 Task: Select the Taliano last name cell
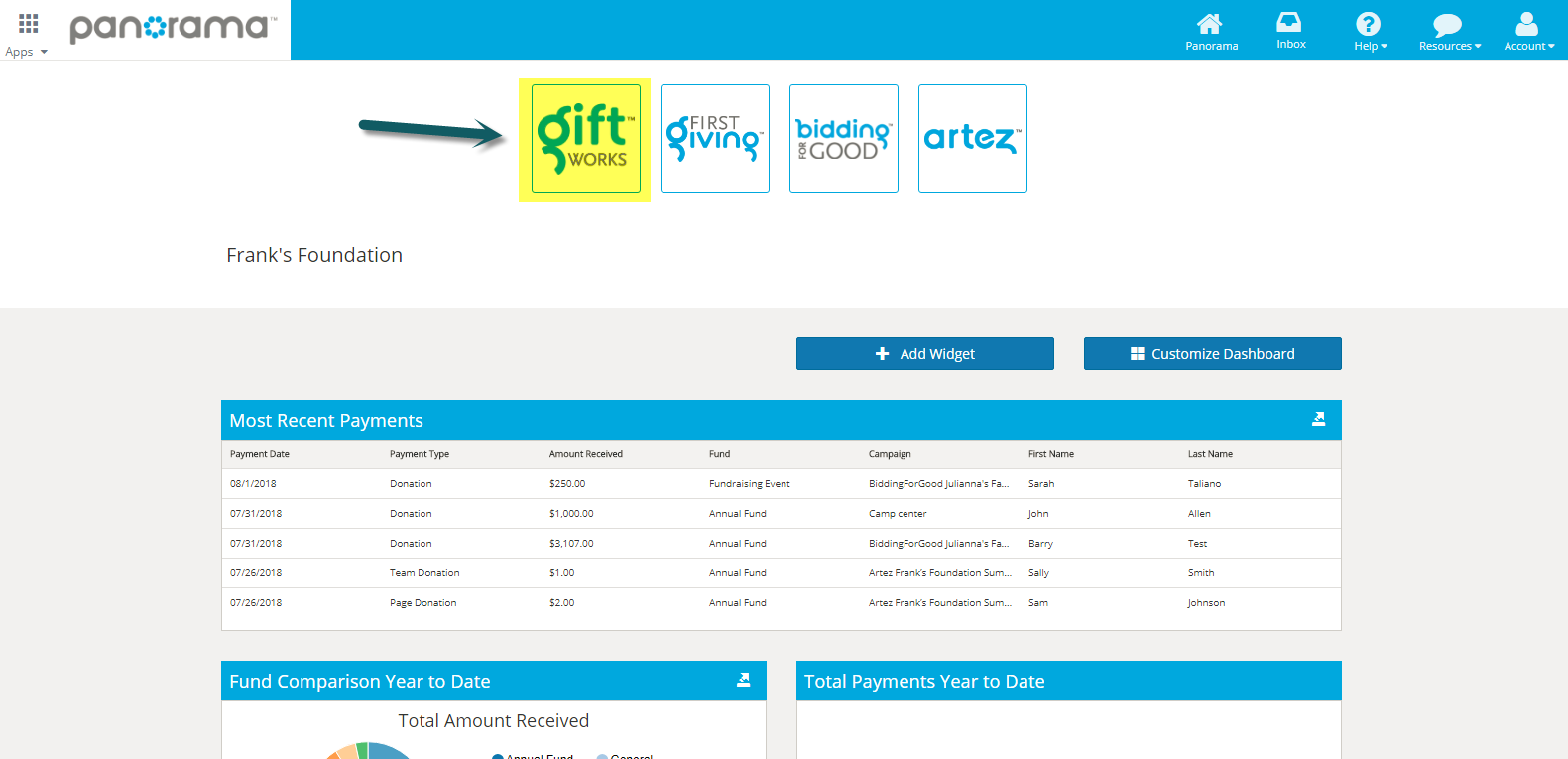pyautogui.click(x=1204, y=484)
